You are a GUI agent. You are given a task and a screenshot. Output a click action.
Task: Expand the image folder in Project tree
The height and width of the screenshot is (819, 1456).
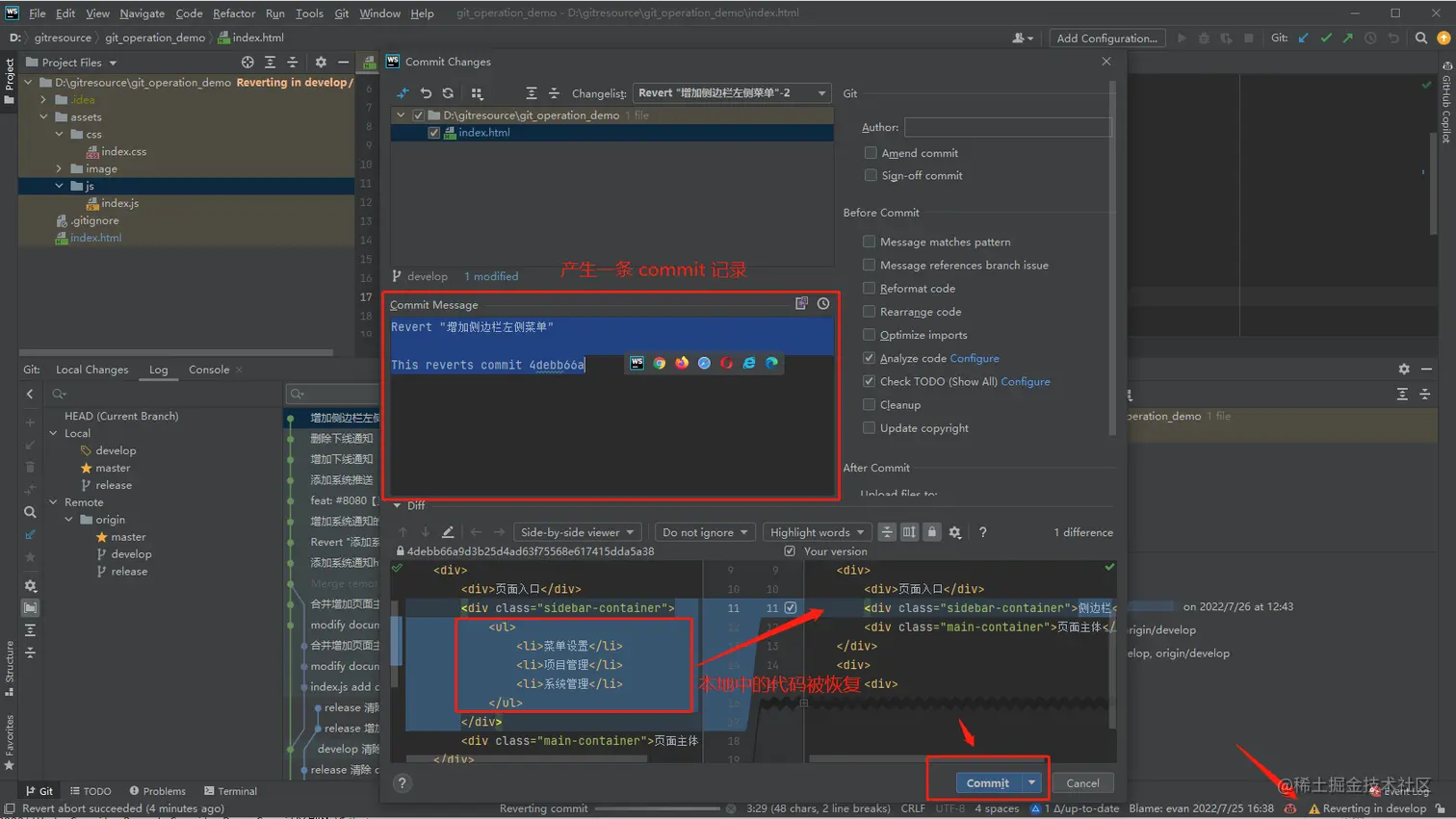coord(60,168)
